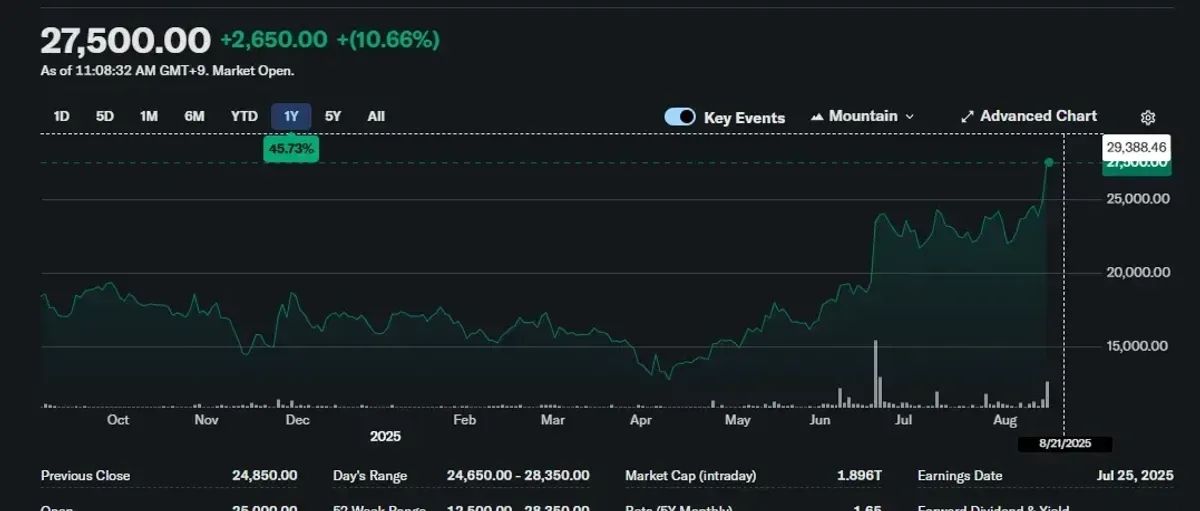
Task: Click the 27,500.00 current price
Action: click(126, 40)
